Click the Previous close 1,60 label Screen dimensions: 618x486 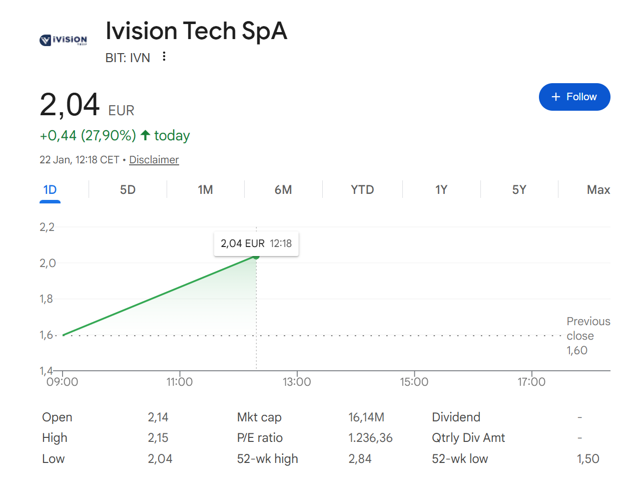coord(588,336)
